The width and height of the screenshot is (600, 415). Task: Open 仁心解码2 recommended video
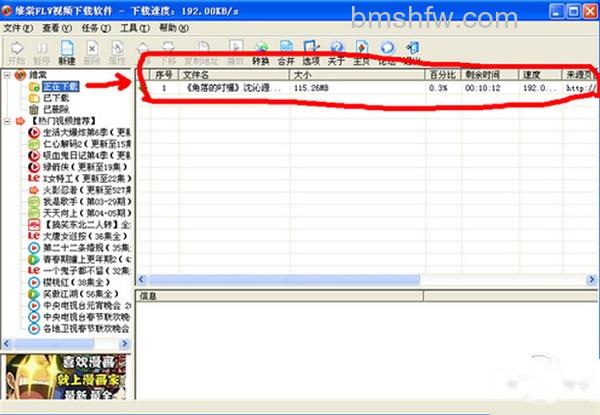click(87, 144)
